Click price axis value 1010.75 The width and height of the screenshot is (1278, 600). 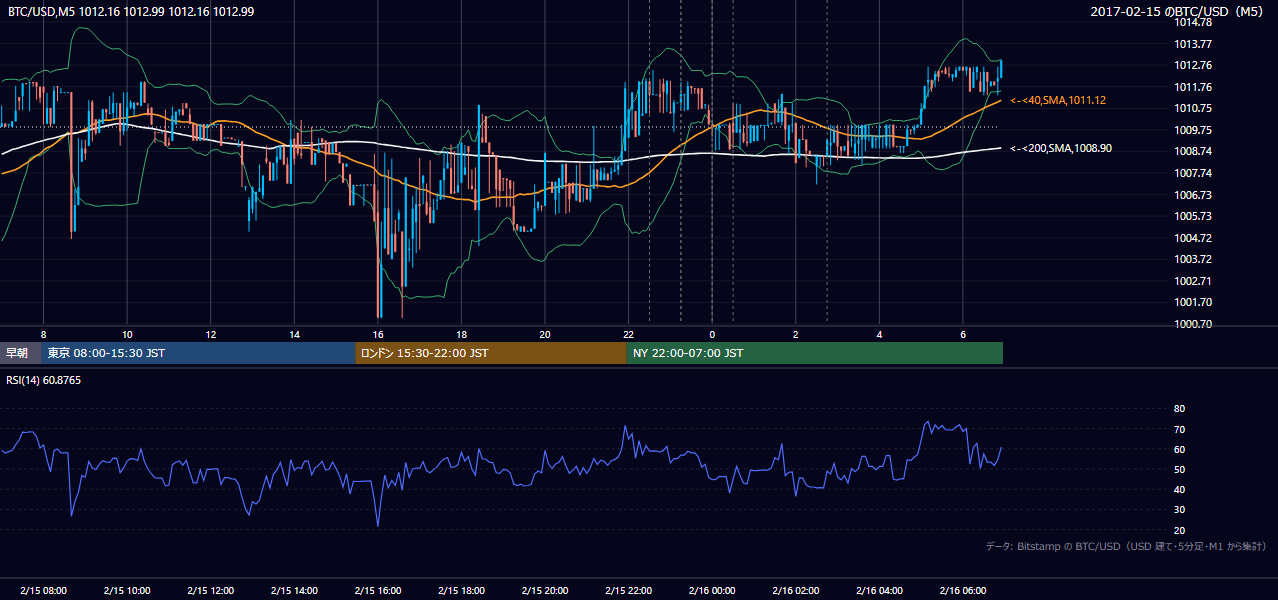pyautogui.click(x=1195, y=108)
